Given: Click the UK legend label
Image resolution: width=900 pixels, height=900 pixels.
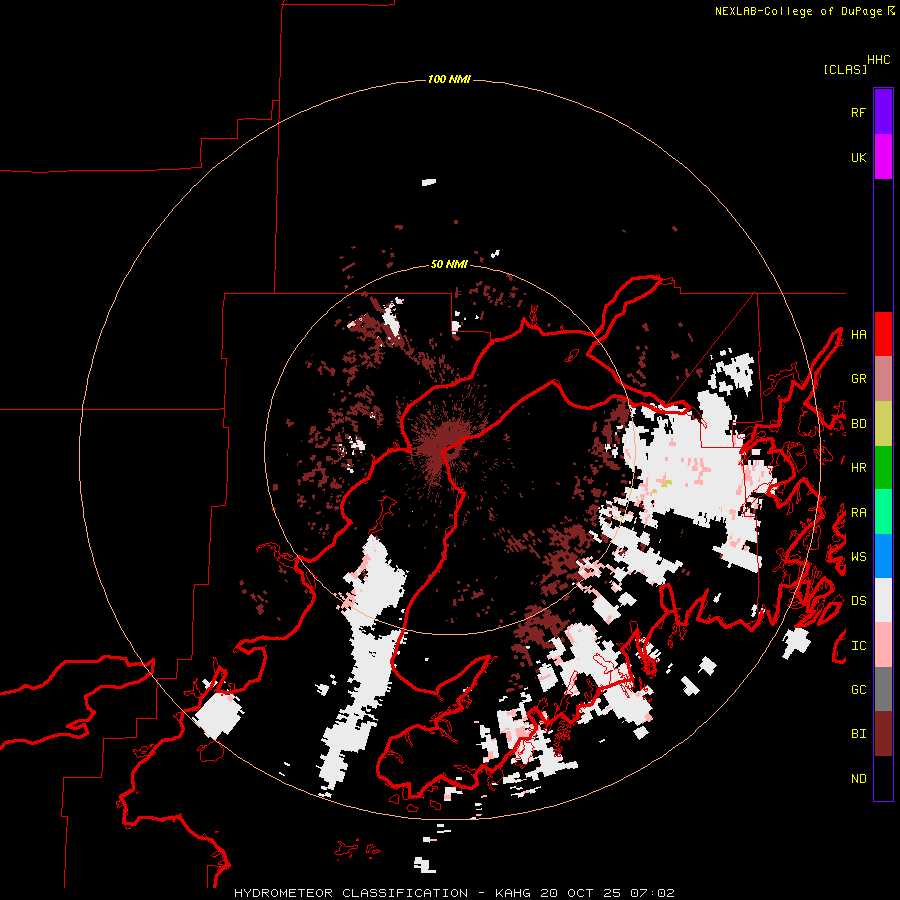Looking at the screenshot, I should (859, 157).
